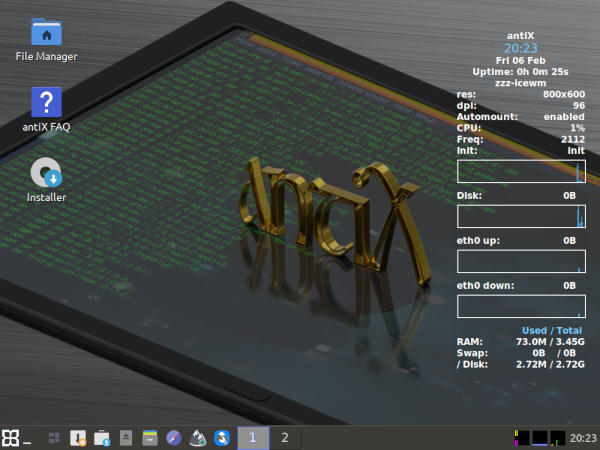Click the show desktop taskbar button

(27, 437)
